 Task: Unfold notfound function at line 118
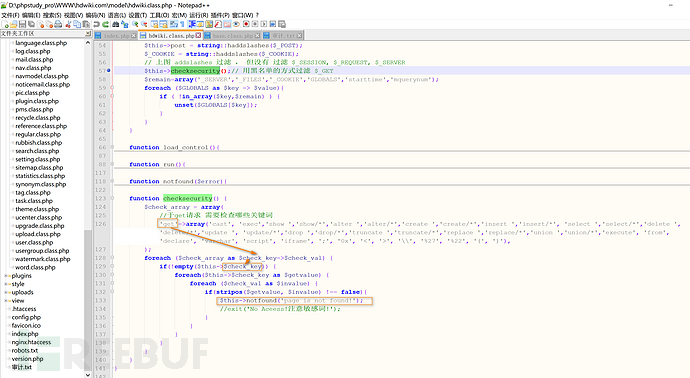point(112,181)
